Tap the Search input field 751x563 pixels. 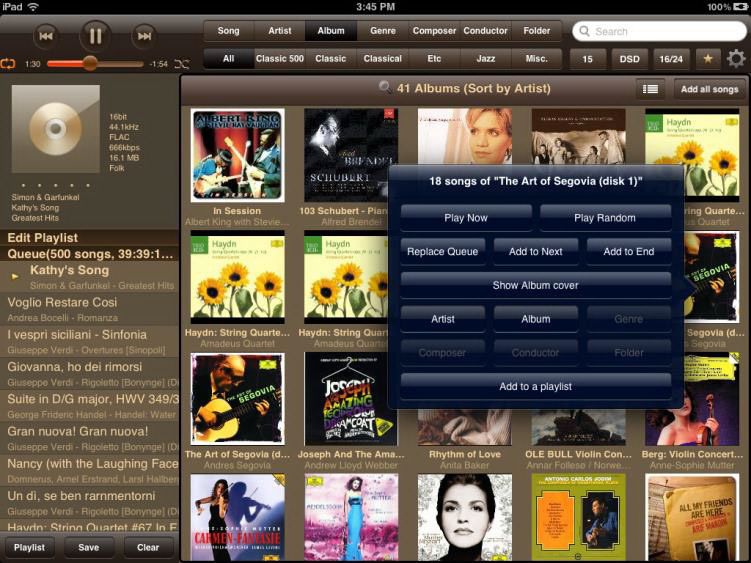click(665, 31)
